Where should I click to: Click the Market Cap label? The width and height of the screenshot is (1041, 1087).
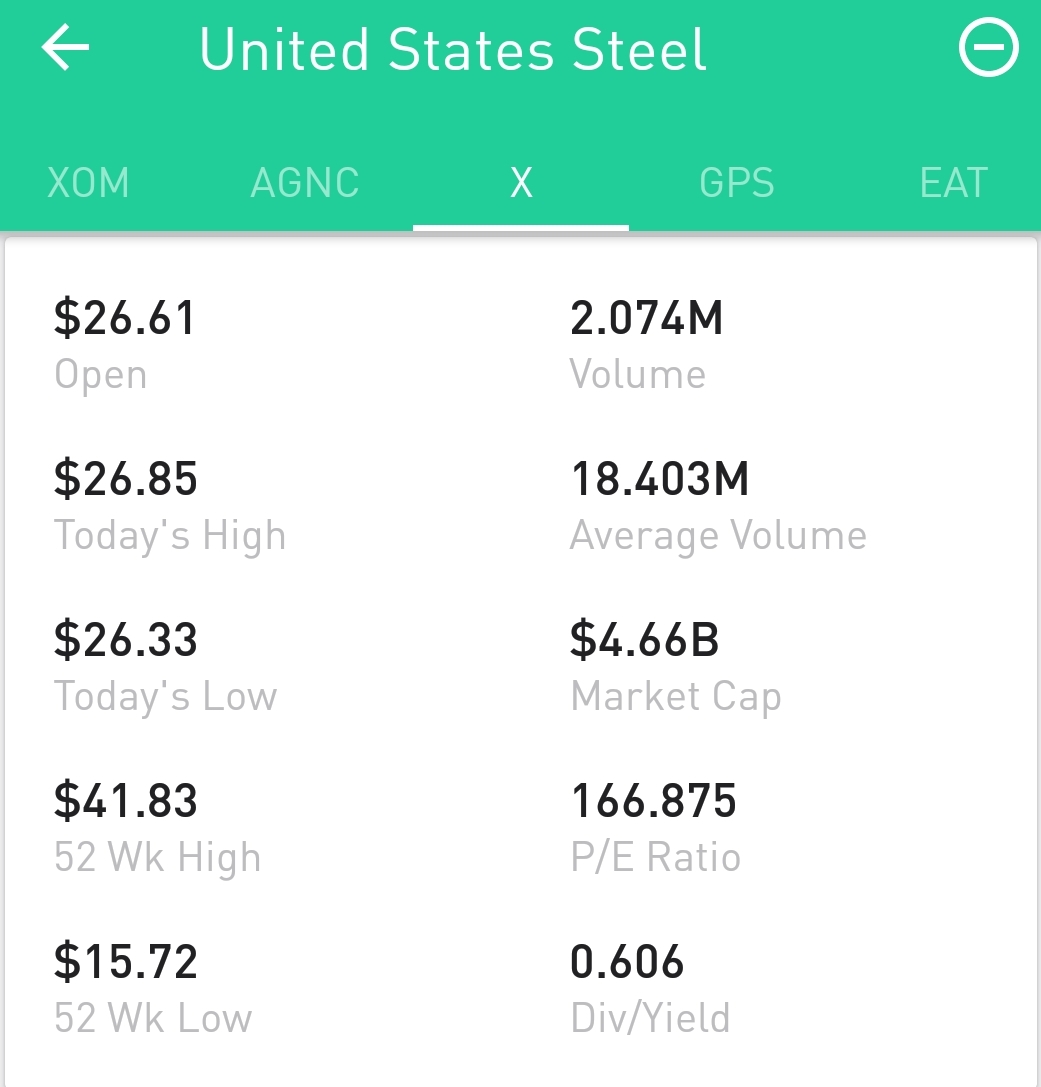pyautogui.click(x=676, y=696)
